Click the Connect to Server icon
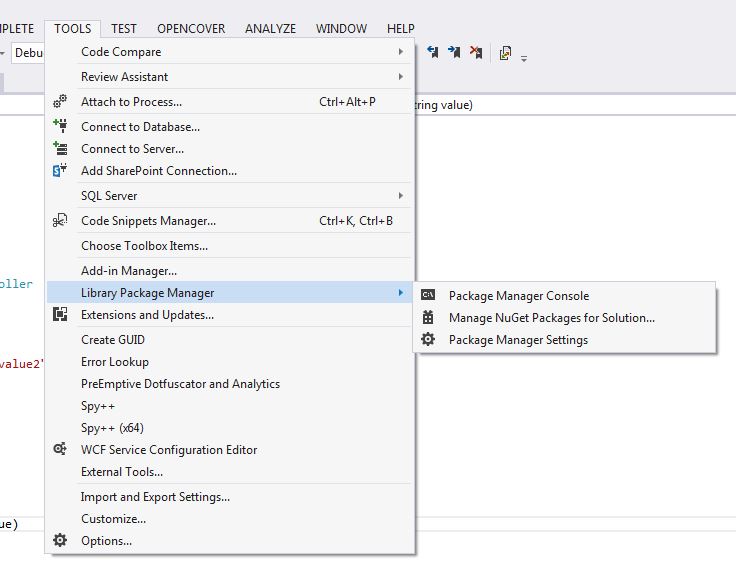Image resolution: width=736 pixels, height=581 pixels. tap(60, 148)
